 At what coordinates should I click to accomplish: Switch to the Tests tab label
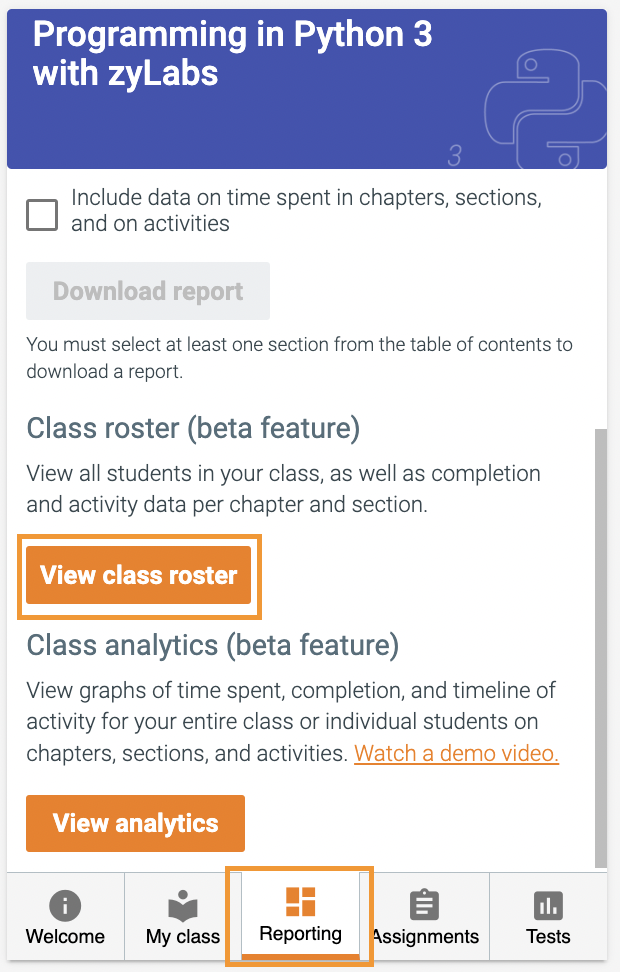pyautogui.click(x=548, y=937)
